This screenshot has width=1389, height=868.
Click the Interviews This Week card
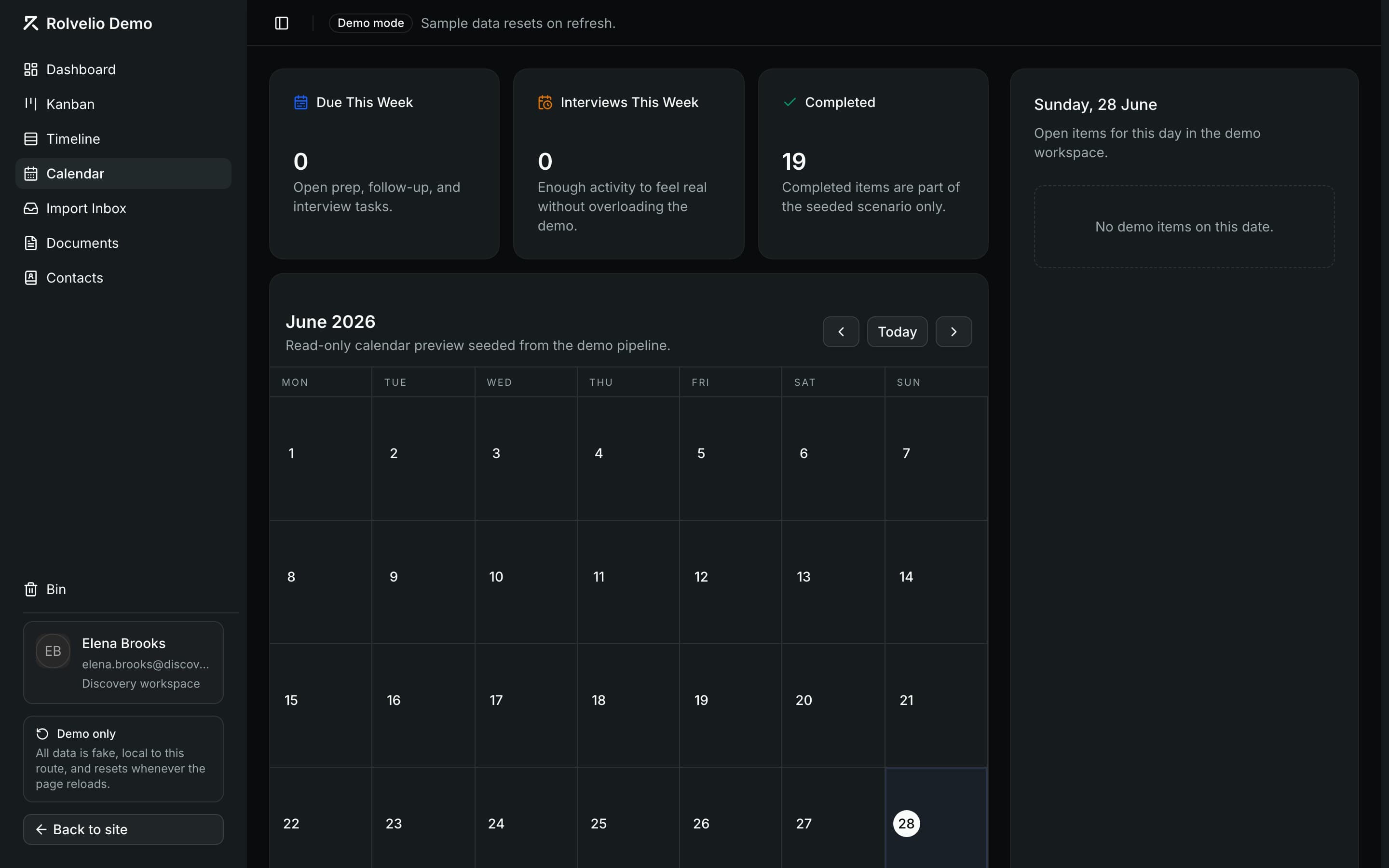click(628, 163)
